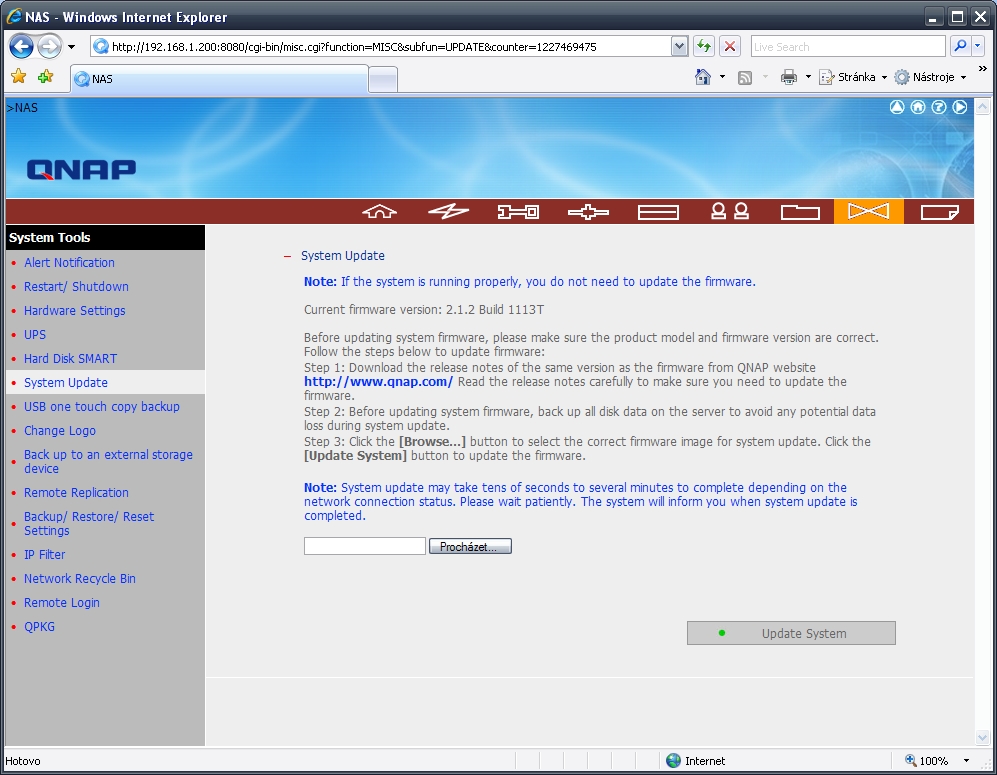Click the page scrollbar down arrow
Image resolution: width=997 pixels, height=775 pixels.
pos(982,737)
